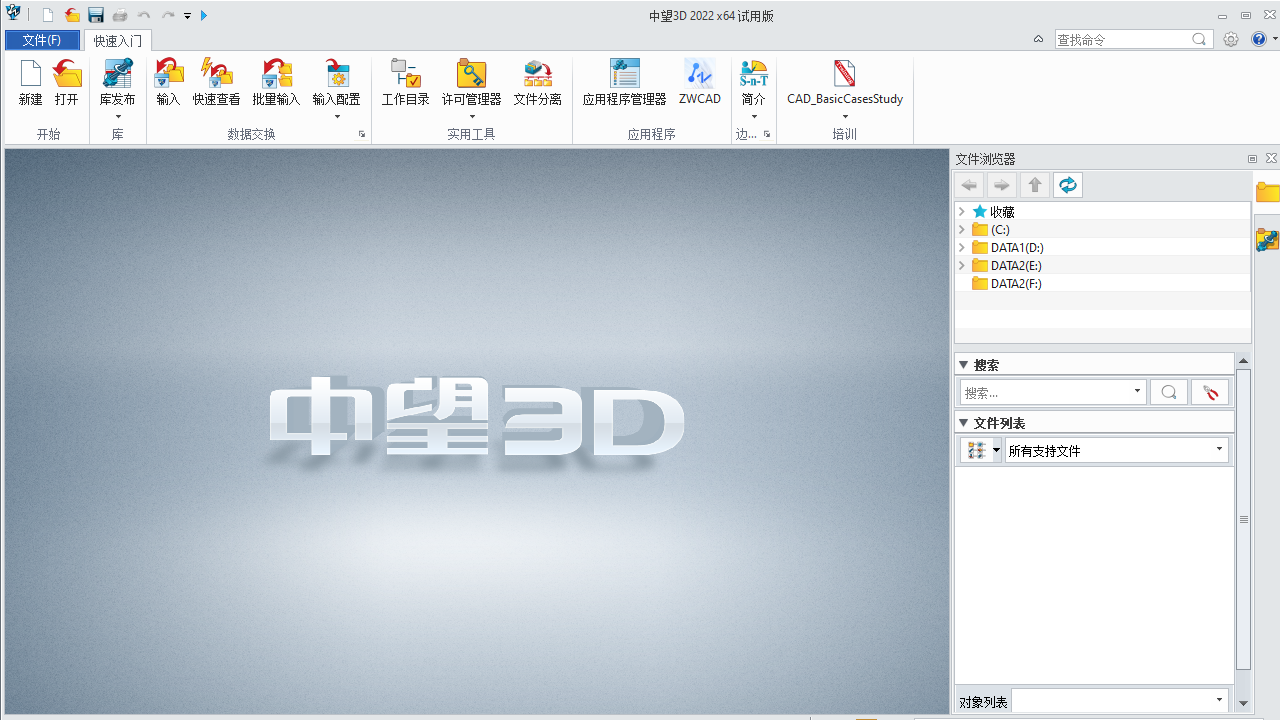Expand the (C:) drive node
Viewport: 1280px width, 720px height.
pyautogui.click(x=963, y=229)
